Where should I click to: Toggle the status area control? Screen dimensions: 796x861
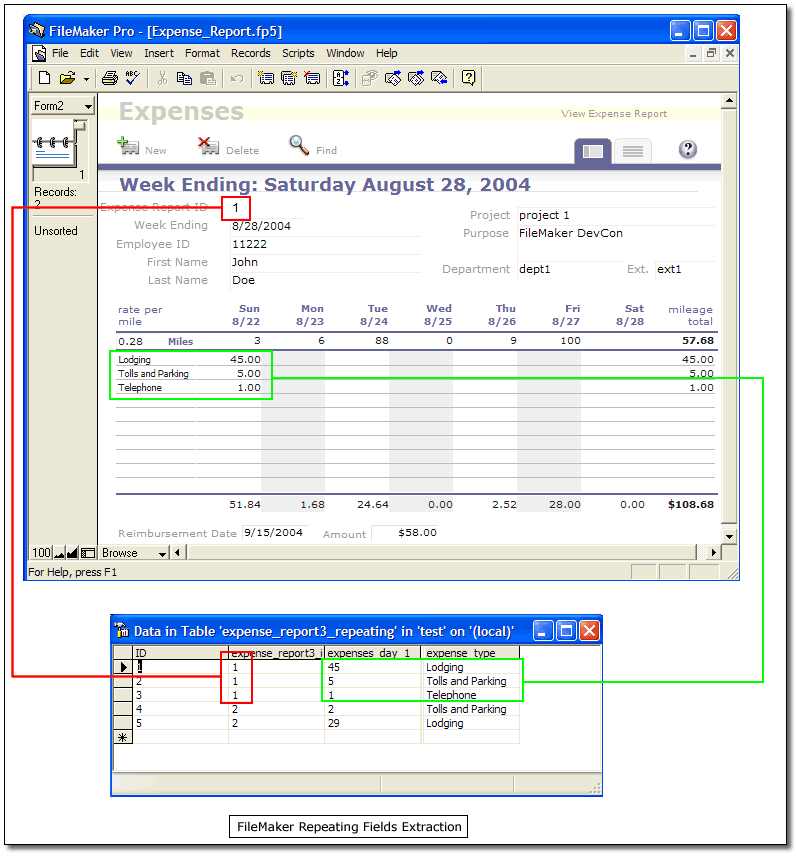click(x=88, y=552)
